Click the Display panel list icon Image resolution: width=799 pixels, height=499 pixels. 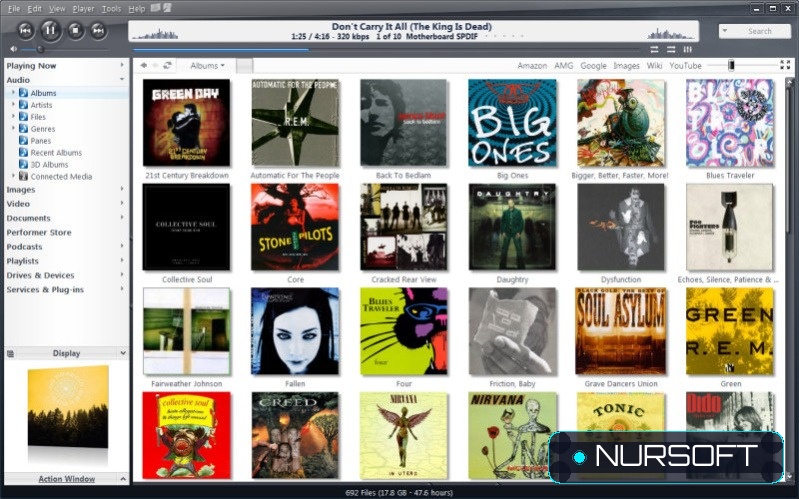coord(10,353)
